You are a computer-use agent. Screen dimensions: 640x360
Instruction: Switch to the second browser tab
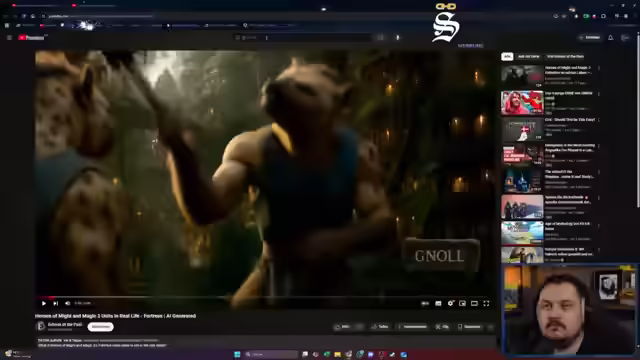96,5
